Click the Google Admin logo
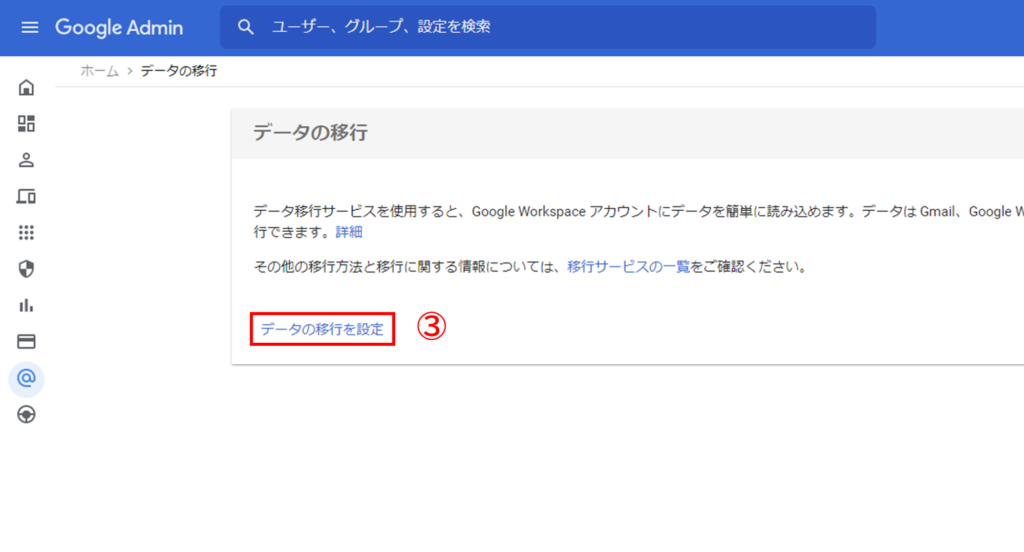 coord(119,27)
